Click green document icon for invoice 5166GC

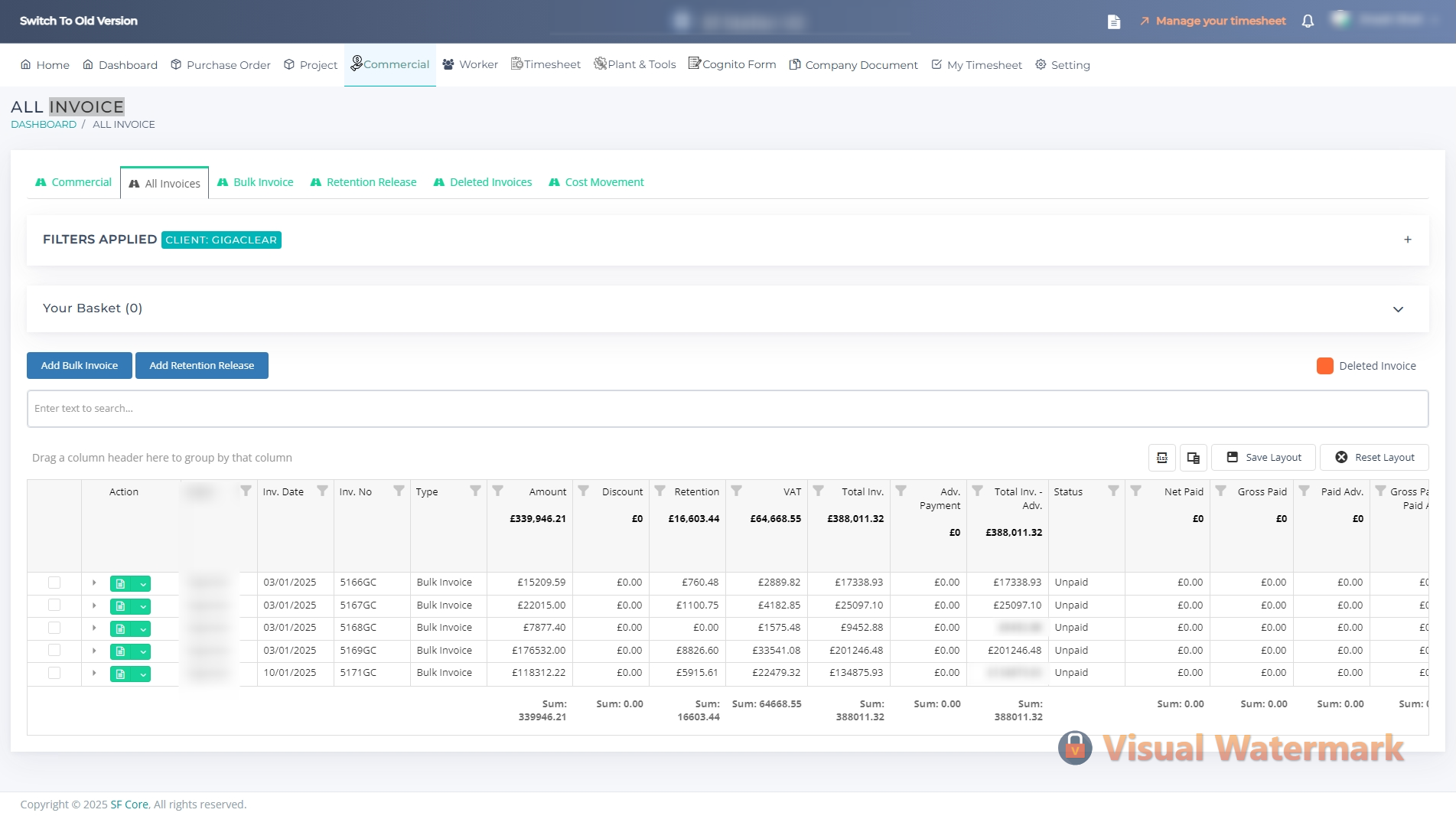(120, 584)
